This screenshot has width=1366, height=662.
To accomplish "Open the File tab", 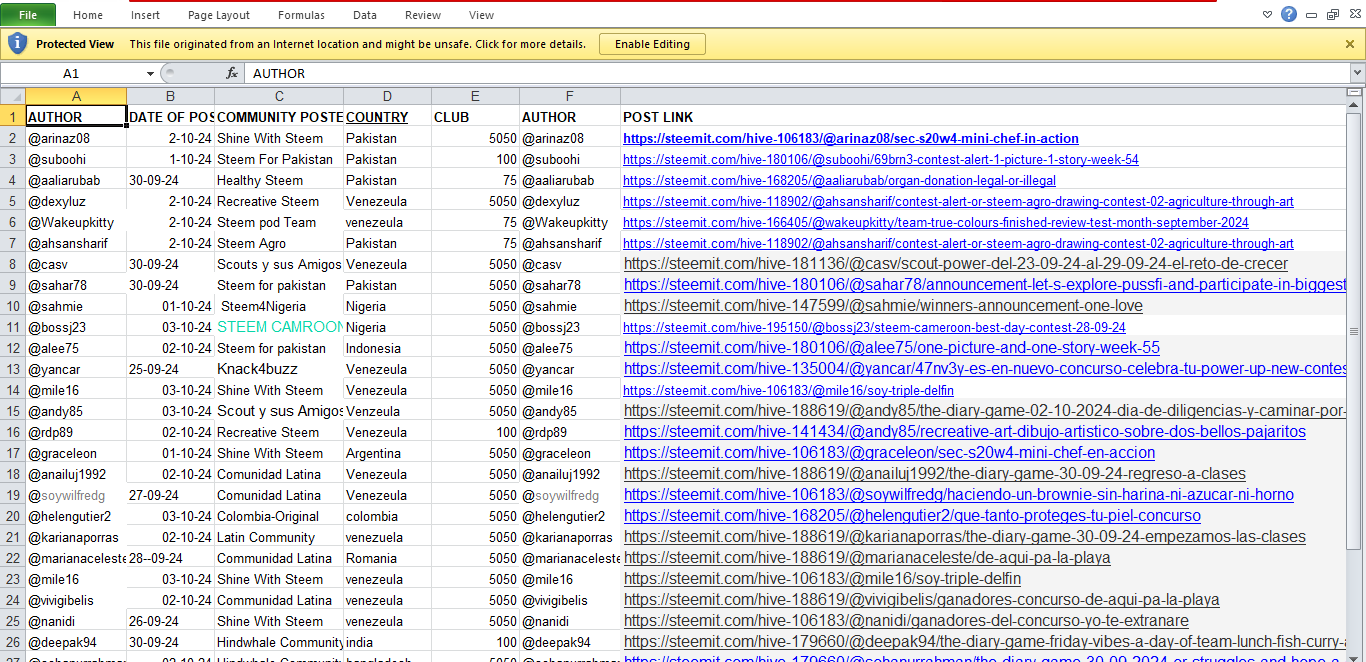I will [28, 15].
